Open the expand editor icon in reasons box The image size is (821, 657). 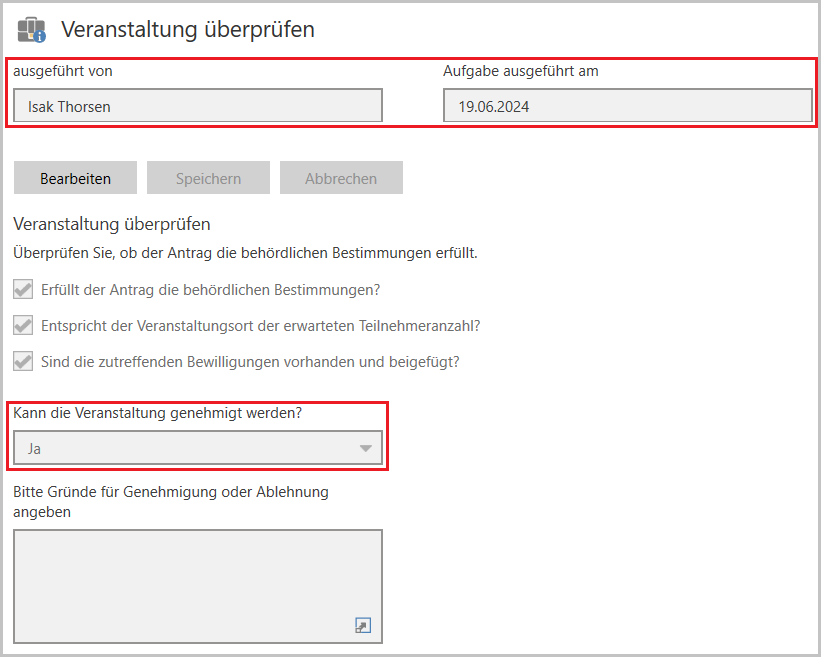coord(363,625)
